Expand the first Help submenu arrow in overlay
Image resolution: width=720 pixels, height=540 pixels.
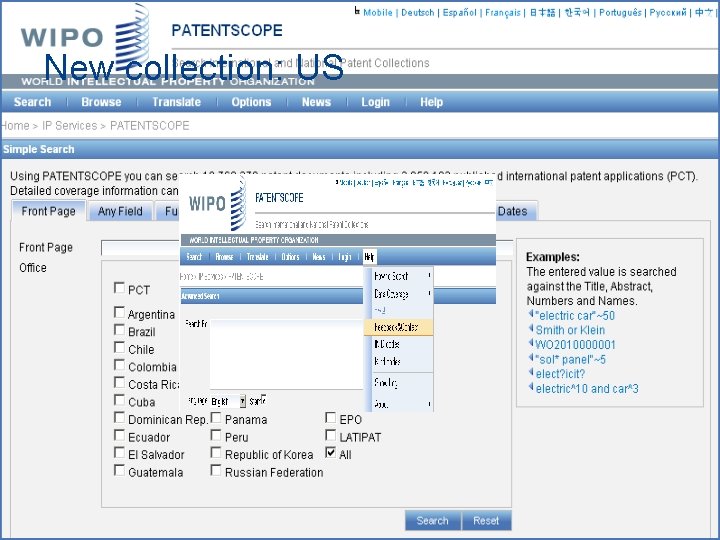429,276
